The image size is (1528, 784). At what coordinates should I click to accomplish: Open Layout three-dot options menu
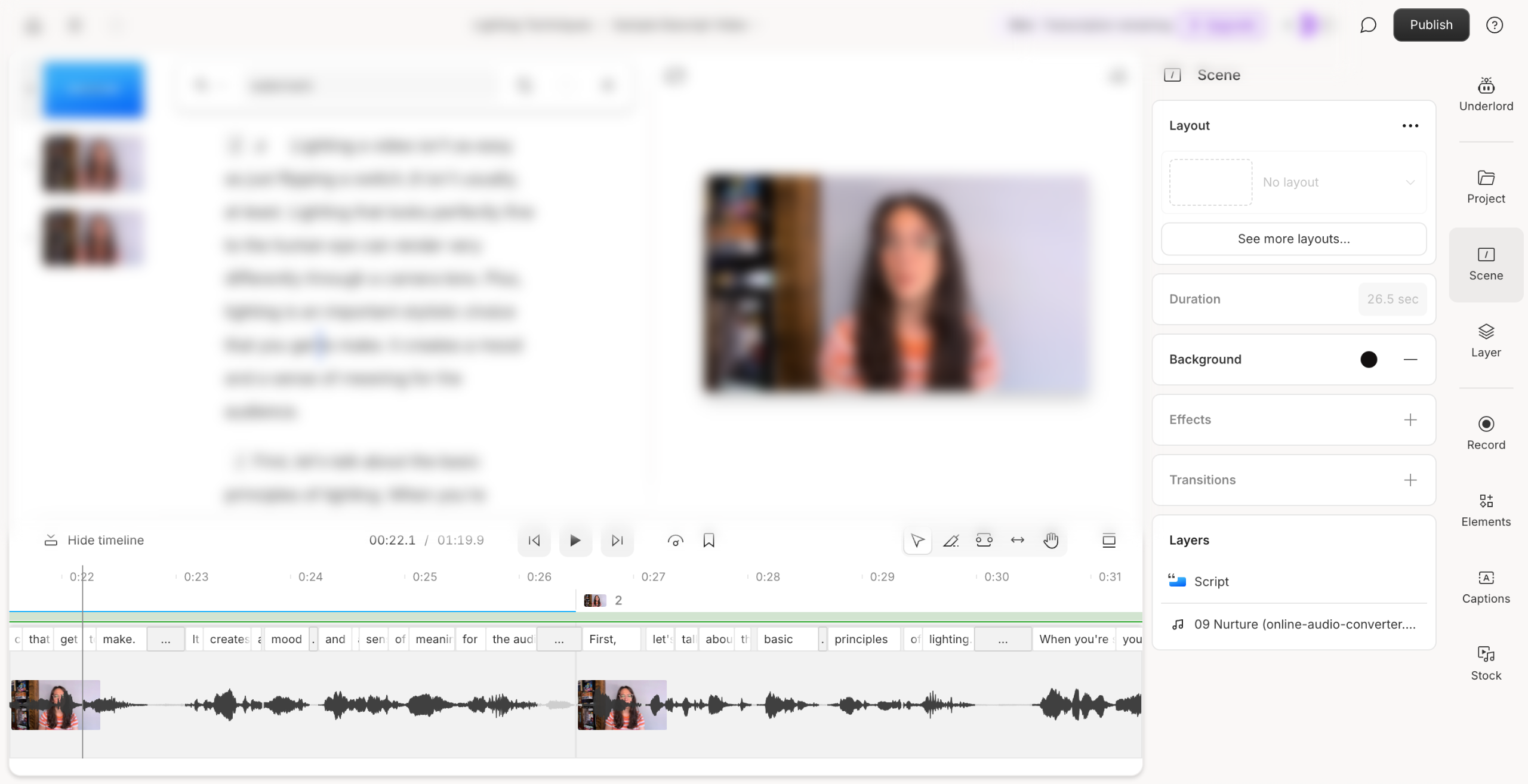click(1410, 125)
